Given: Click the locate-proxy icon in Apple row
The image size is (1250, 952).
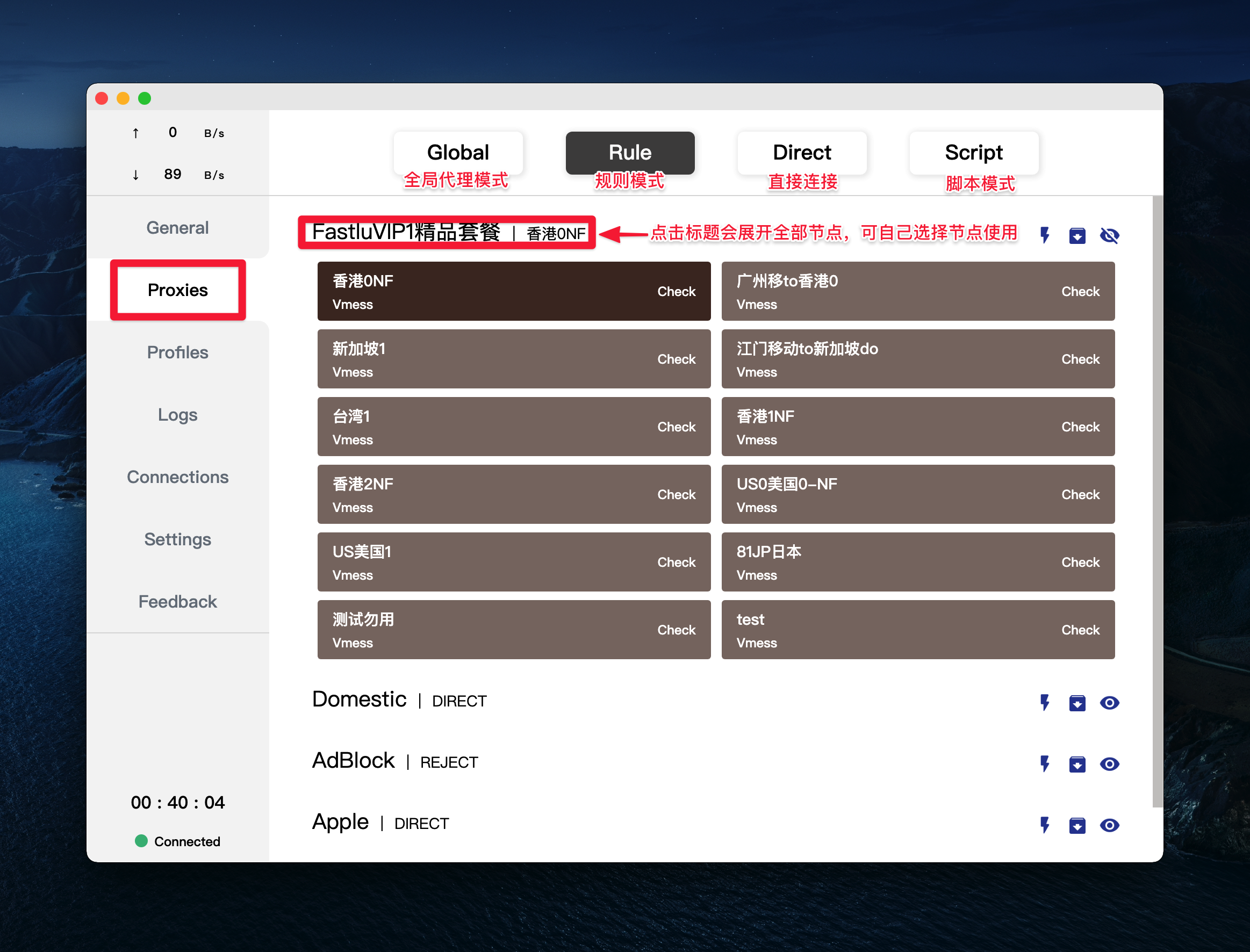Looking at the screenshot, I should 1076,825.
